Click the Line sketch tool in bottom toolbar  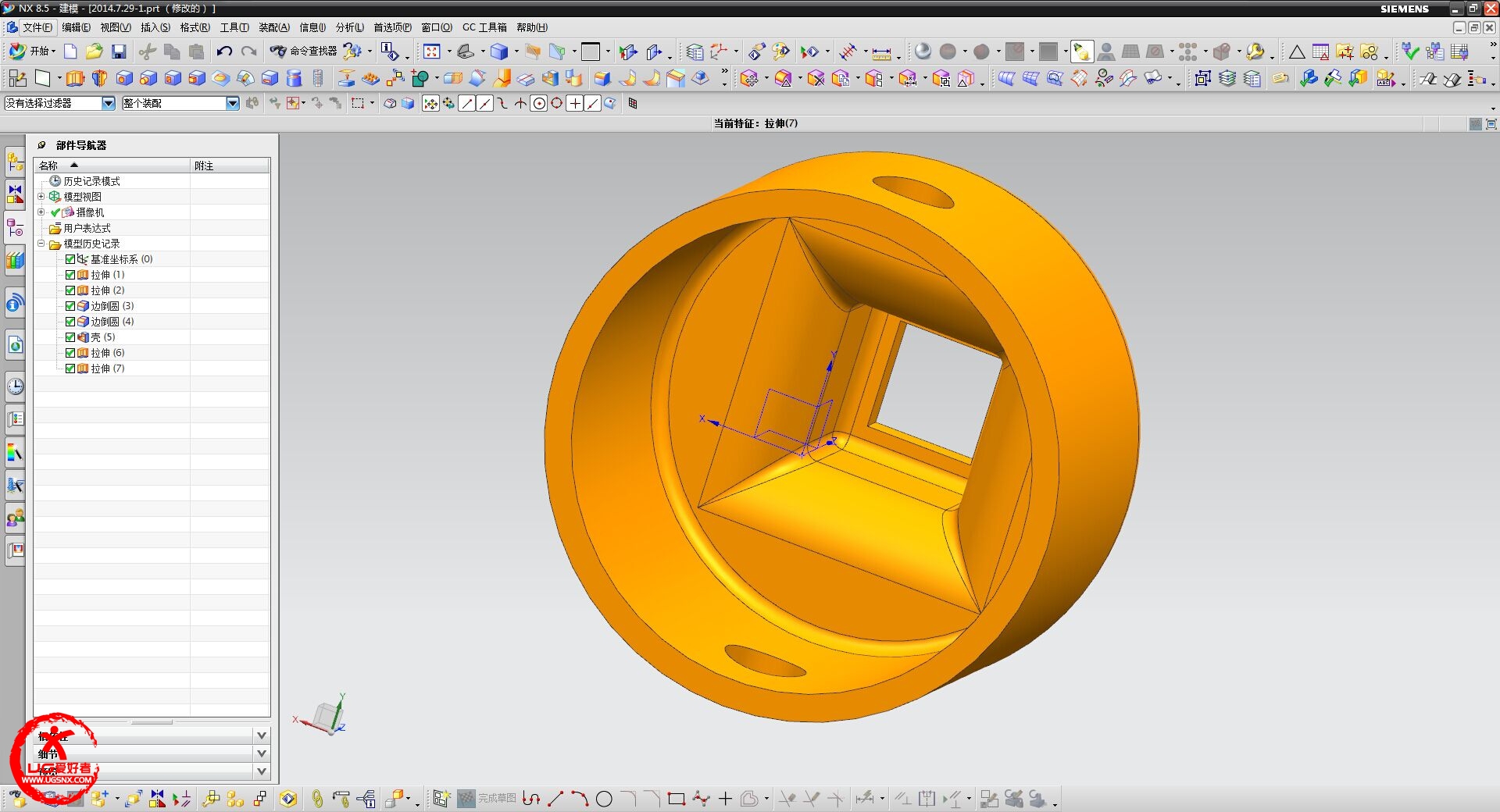coord(555,799)
